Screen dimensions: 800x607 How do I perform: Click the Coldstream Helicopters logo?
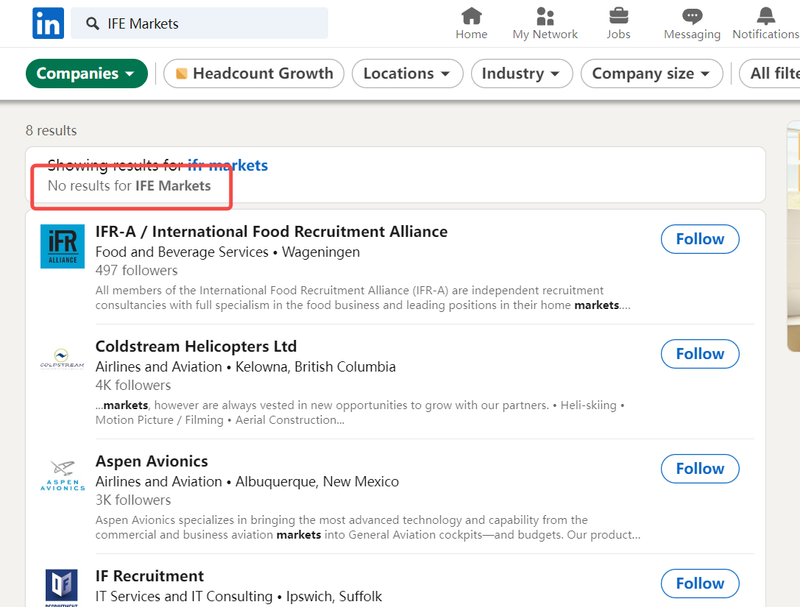click(62, 359)
